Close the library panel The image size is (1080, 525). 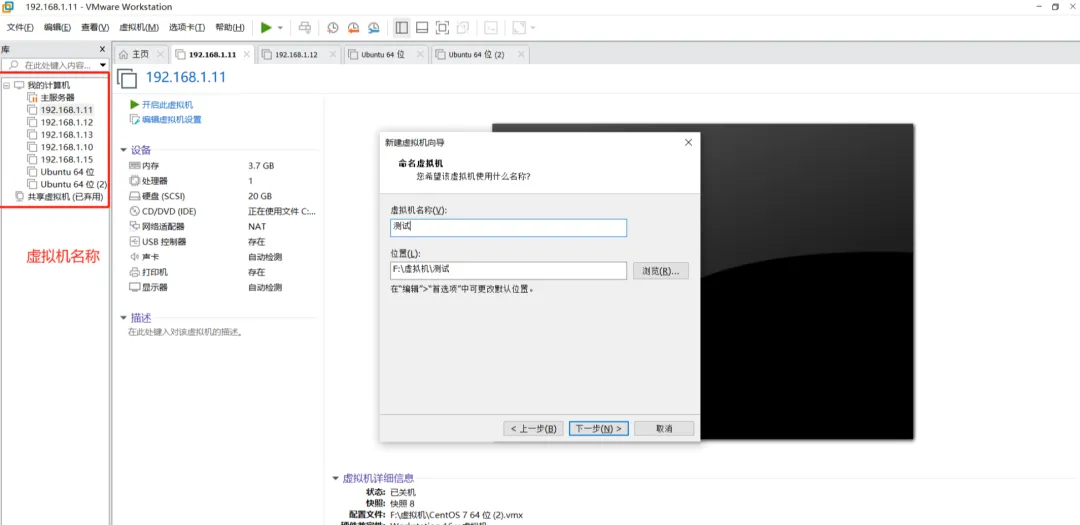(103, 49)
